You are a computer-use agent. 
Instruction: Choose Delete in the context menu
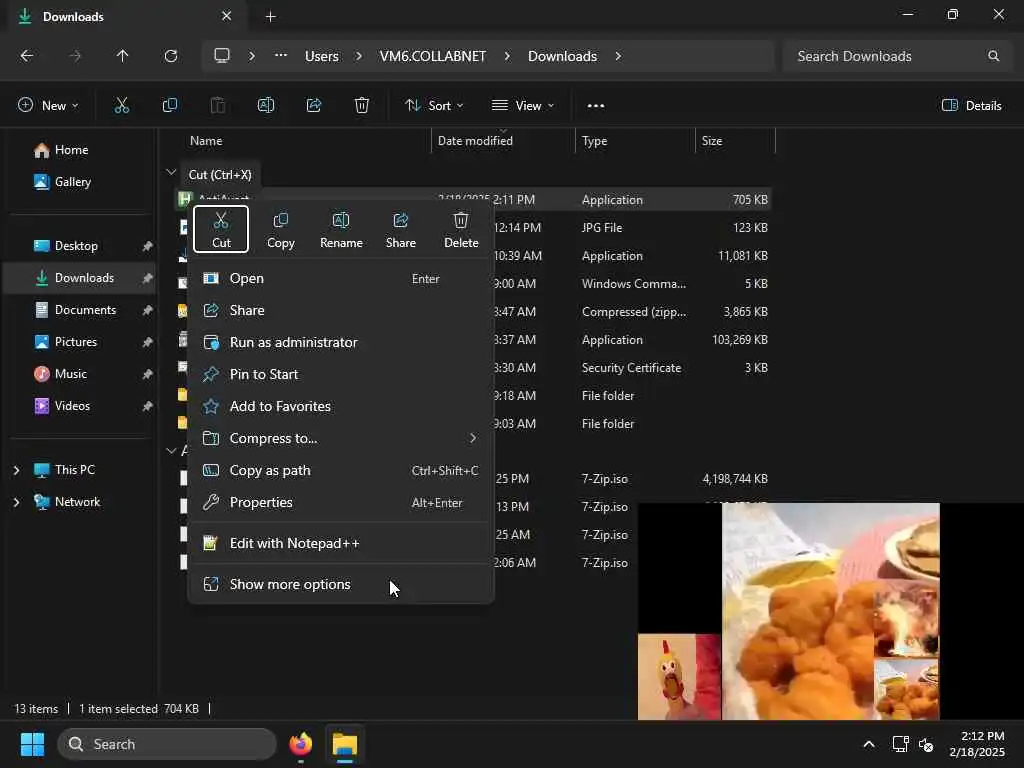pyautogui.click(x=461, y=229)
